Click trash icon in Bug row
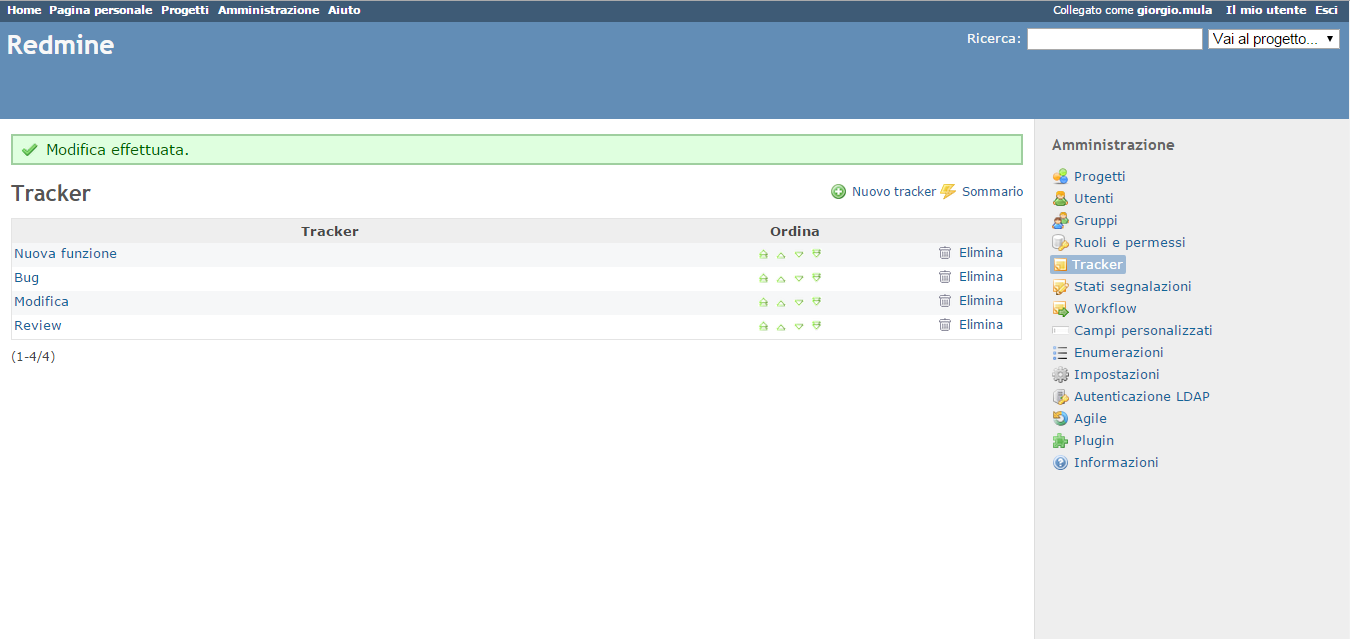This screenshot has height=639, width=1350. [x=945, y=277]
